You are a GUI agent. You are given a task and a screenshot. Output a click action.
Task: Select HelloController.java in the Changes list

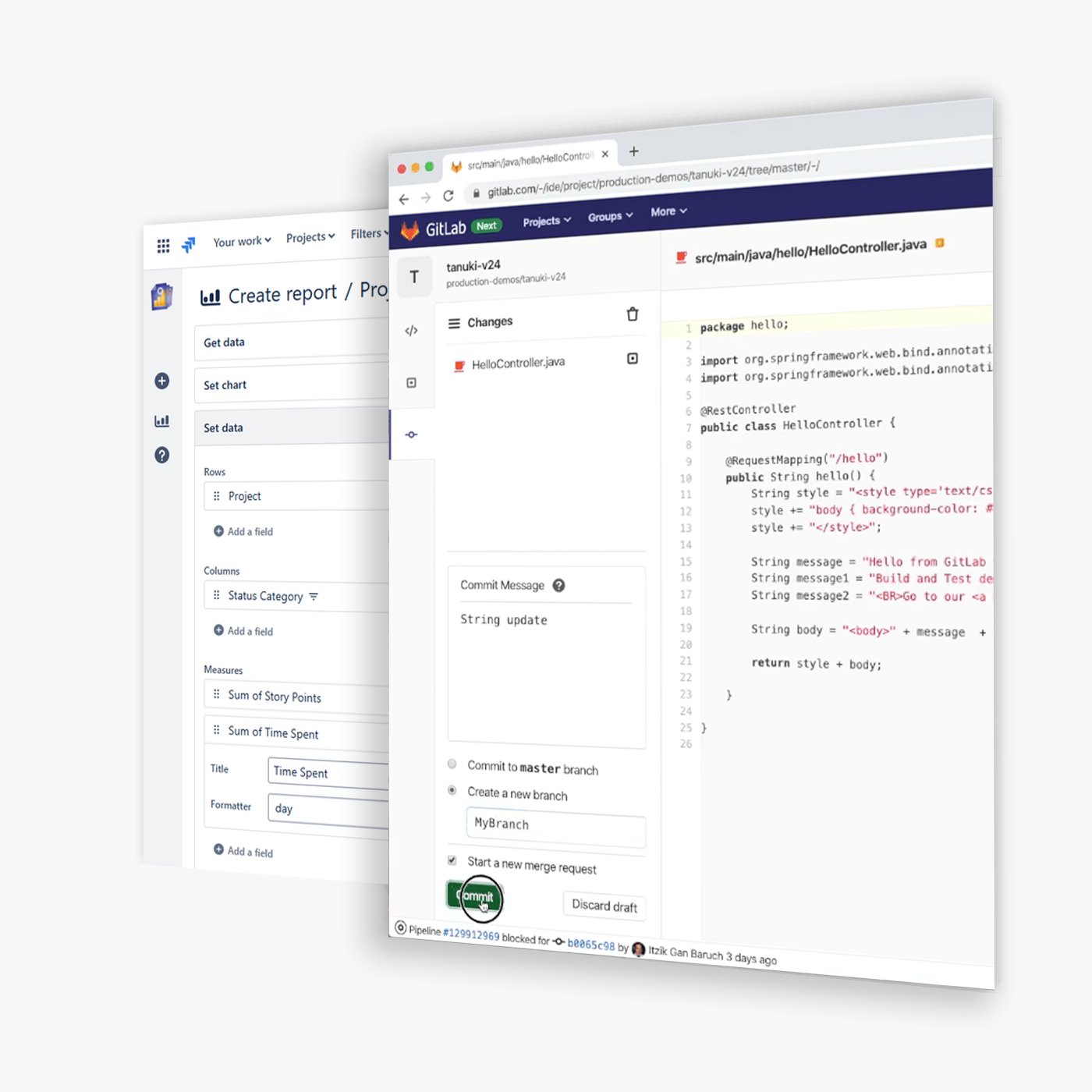tap(518, 363)
